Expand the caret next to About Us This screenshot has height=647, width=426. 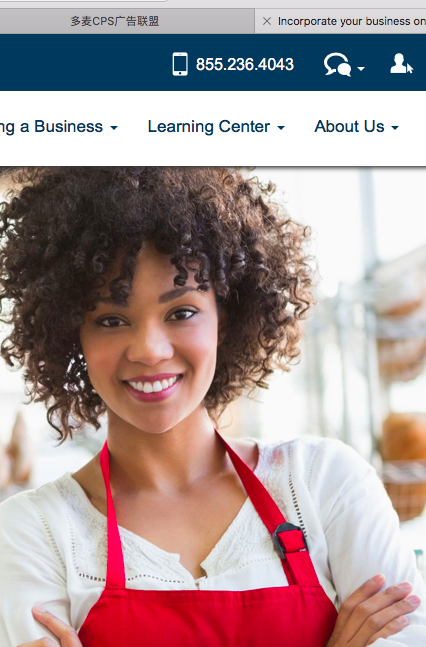[x=395, y=128]
